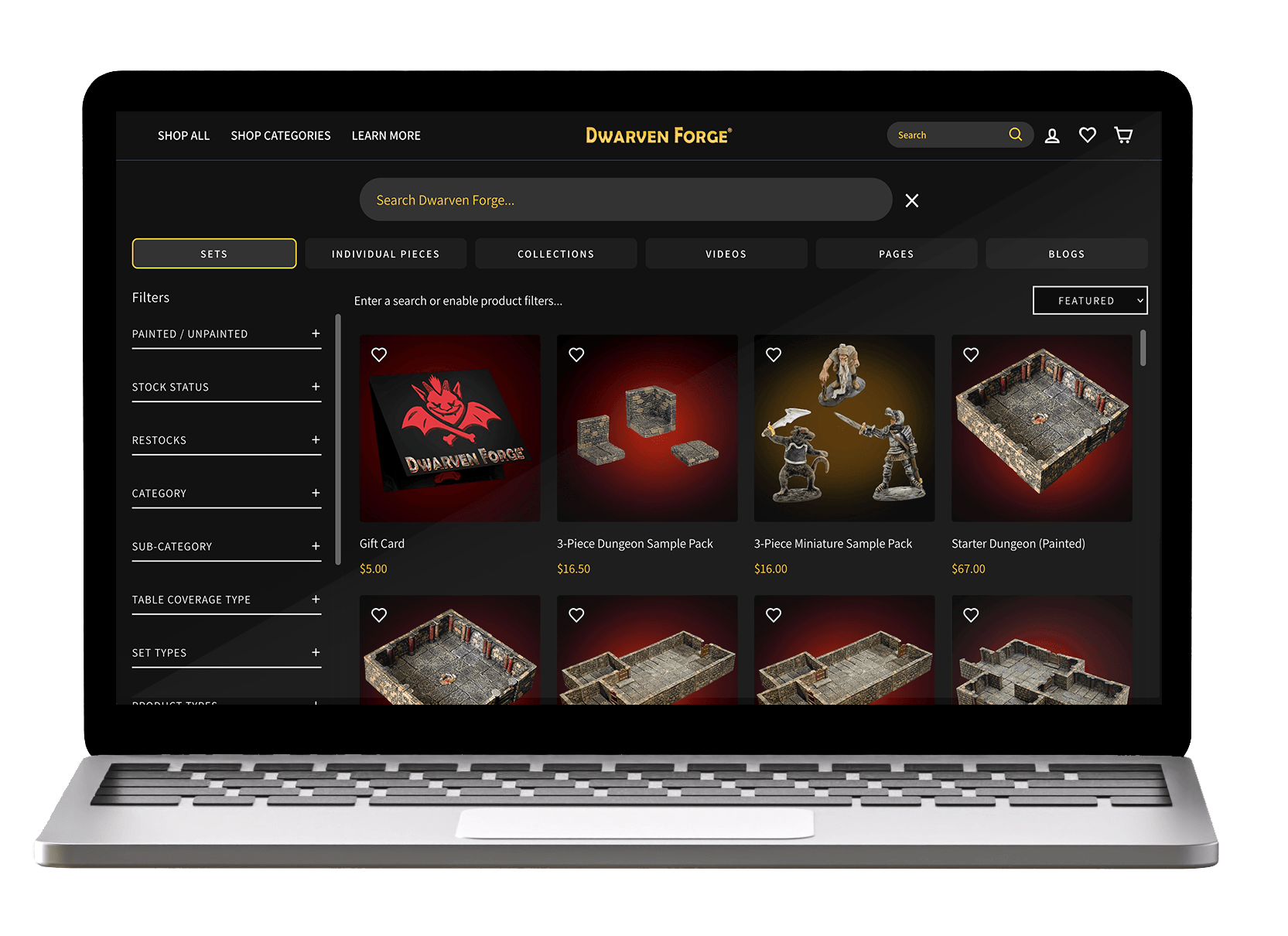Favorite the Starter Dungeon (Painted) product
The height and width of the screenshot is (936, 1288).
click(x=971, y=354)
